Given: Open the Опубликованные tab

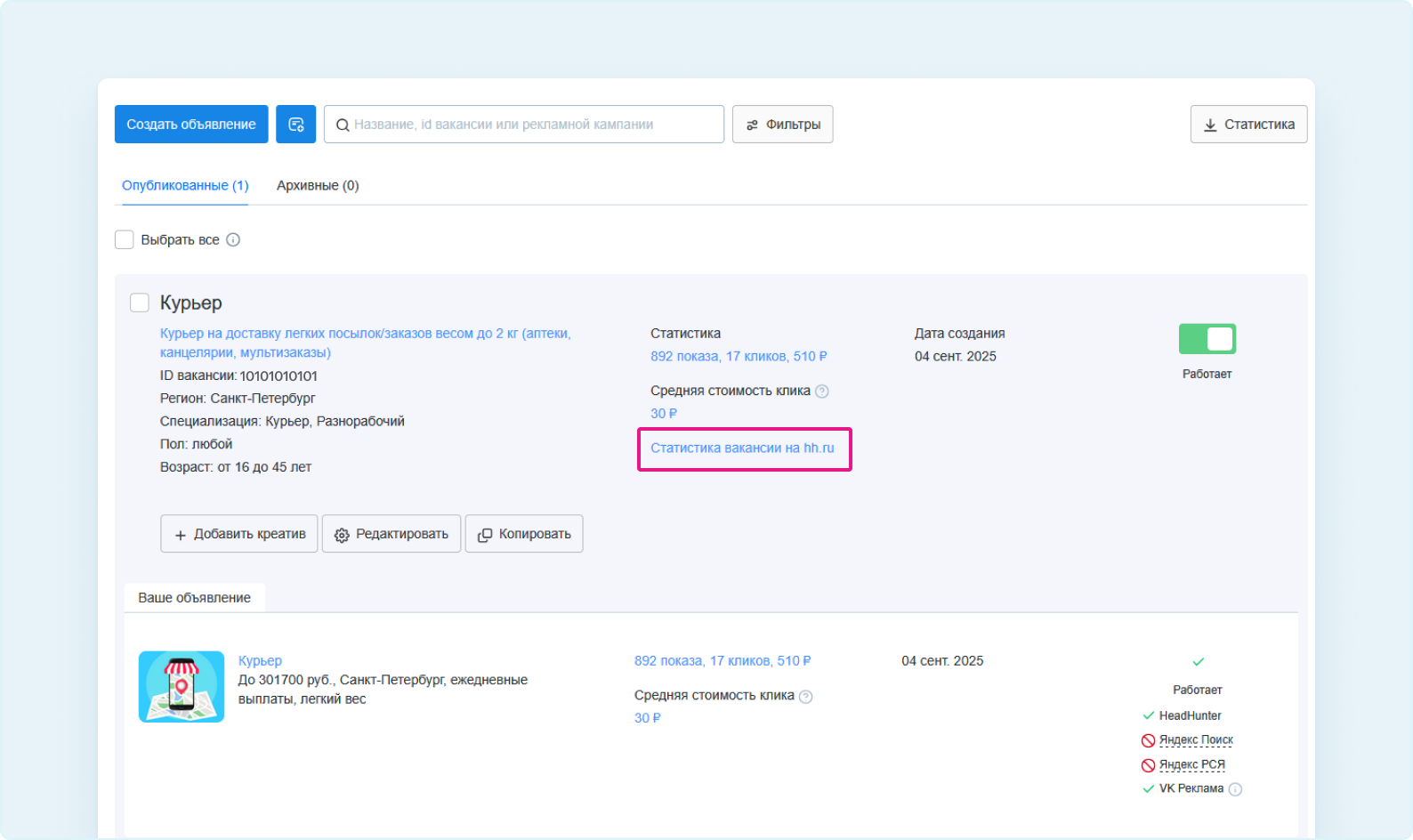Looking at the screenshot, I should [x=185, y=186].
